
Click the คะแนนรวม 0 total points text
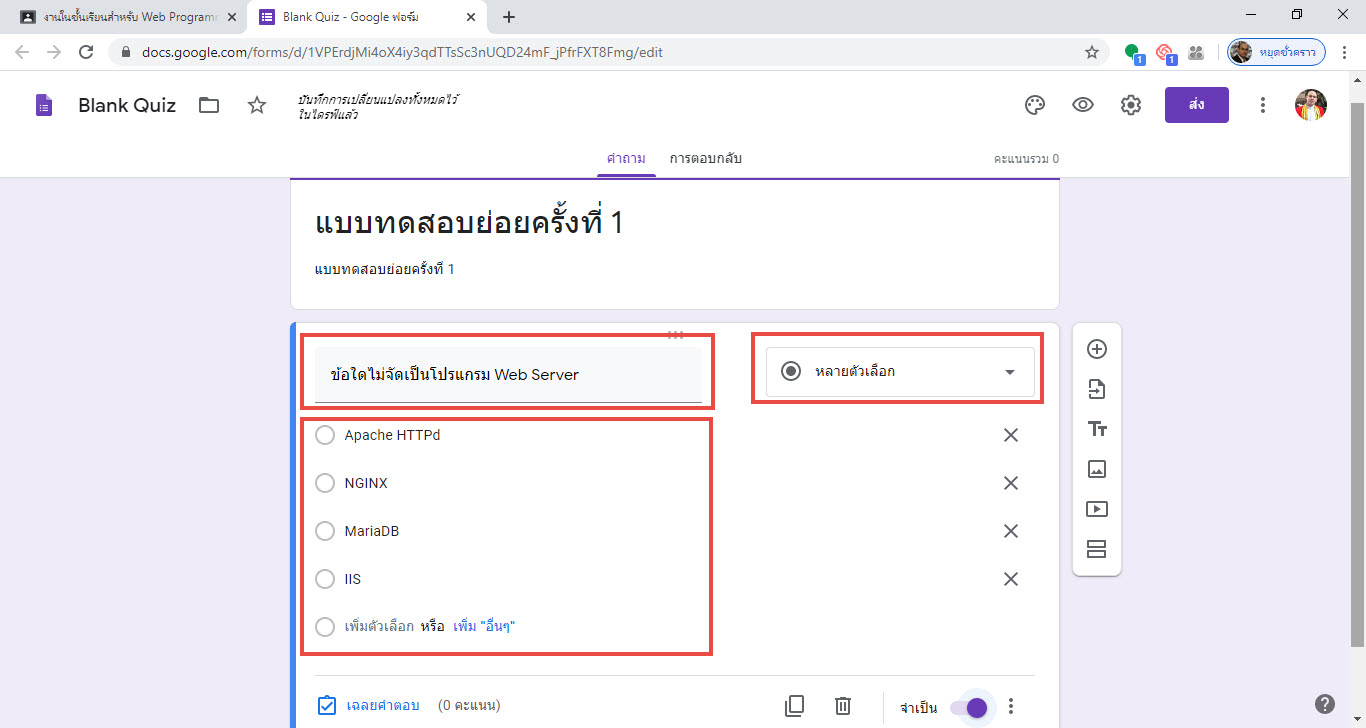[x=1026, y=159]
